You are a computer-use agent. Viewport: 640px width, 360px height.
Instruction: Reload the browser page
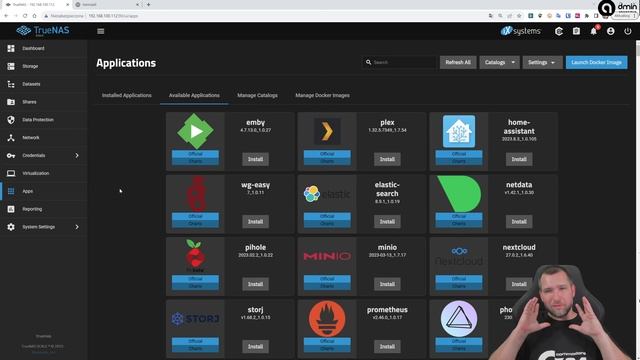point(25,16)
